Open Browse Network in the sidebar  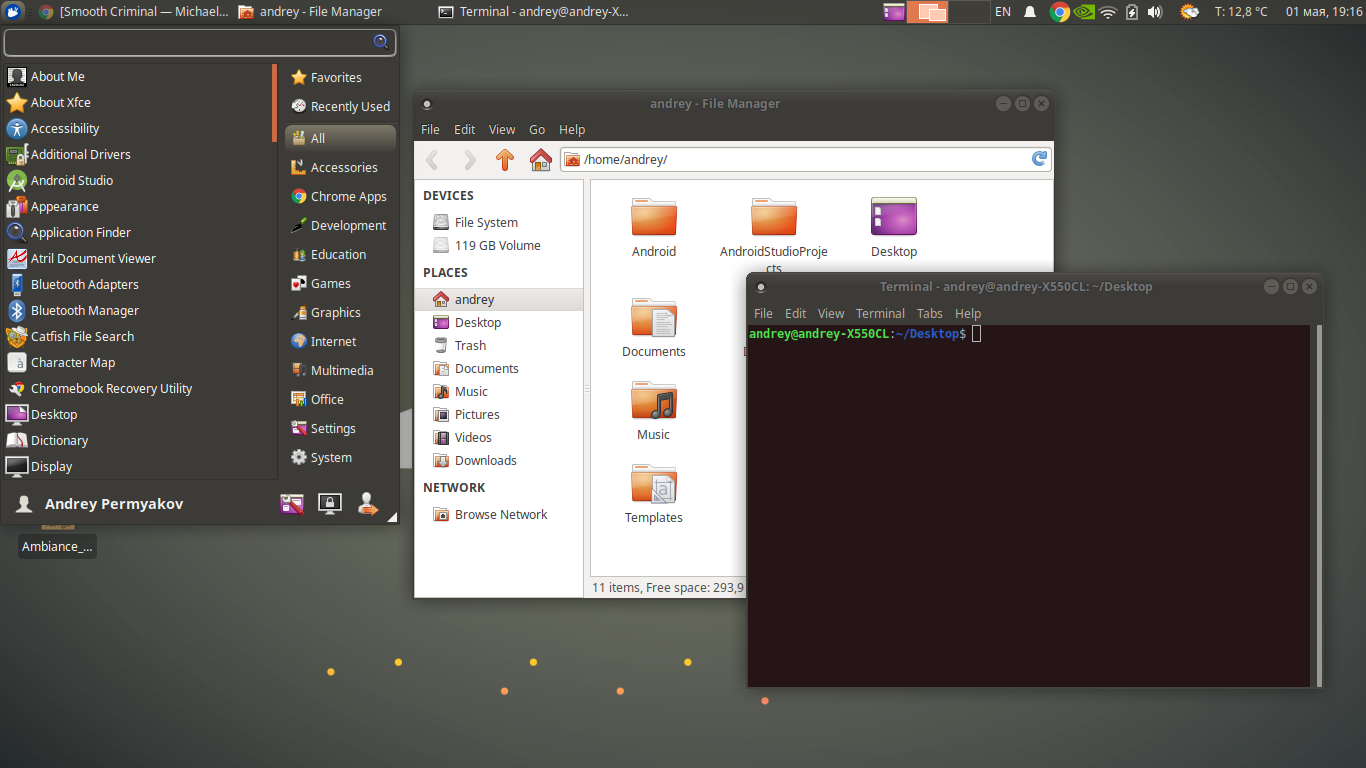pos(498,514)
